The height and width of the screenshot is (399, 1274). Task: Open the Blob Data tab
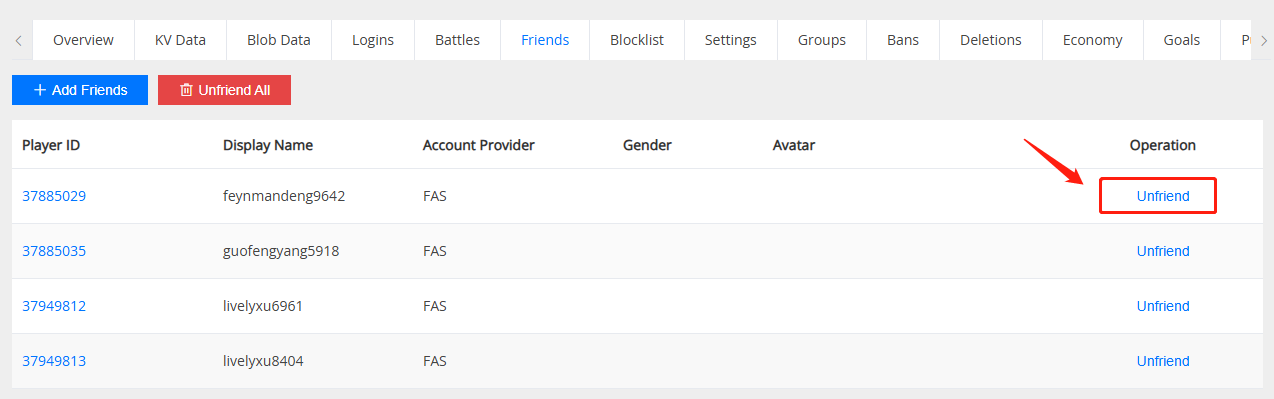point(279,40)
